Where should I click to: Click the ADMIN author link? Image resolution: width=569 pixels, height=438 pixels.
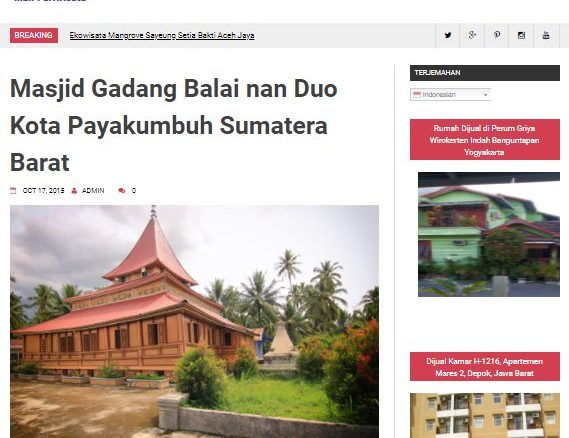93,191
